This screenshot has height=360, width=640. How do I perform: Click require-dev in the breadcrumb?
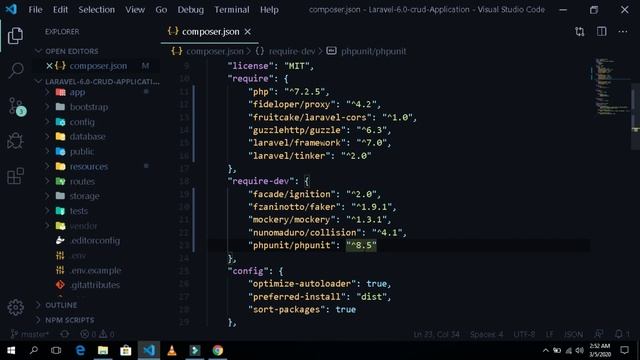click(292, 51)
